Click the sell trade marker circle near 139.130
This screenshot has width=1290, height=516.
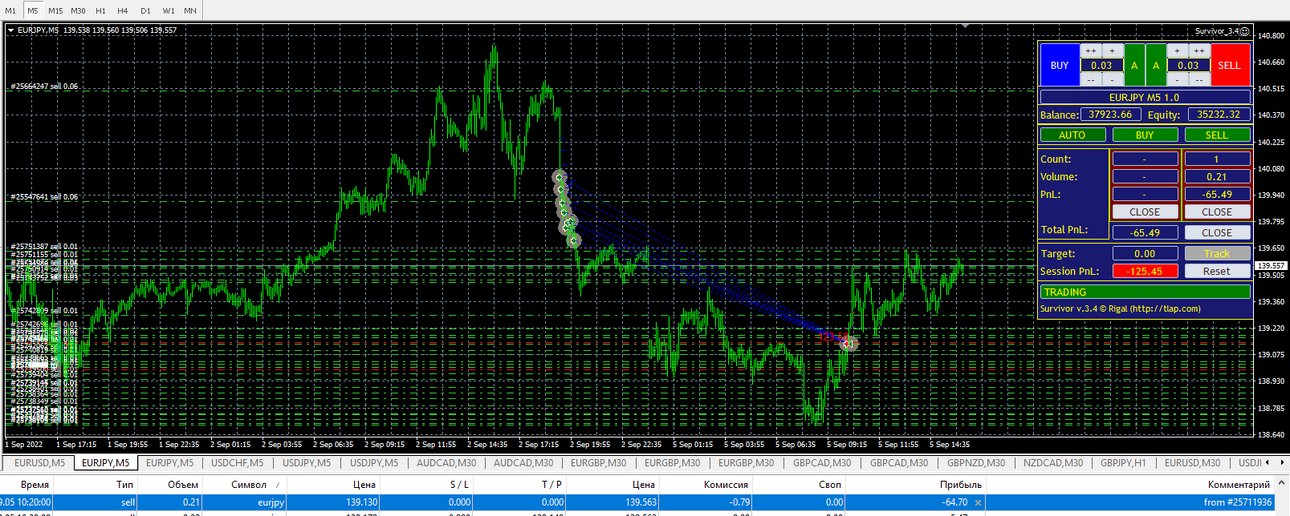coord(849,343)
